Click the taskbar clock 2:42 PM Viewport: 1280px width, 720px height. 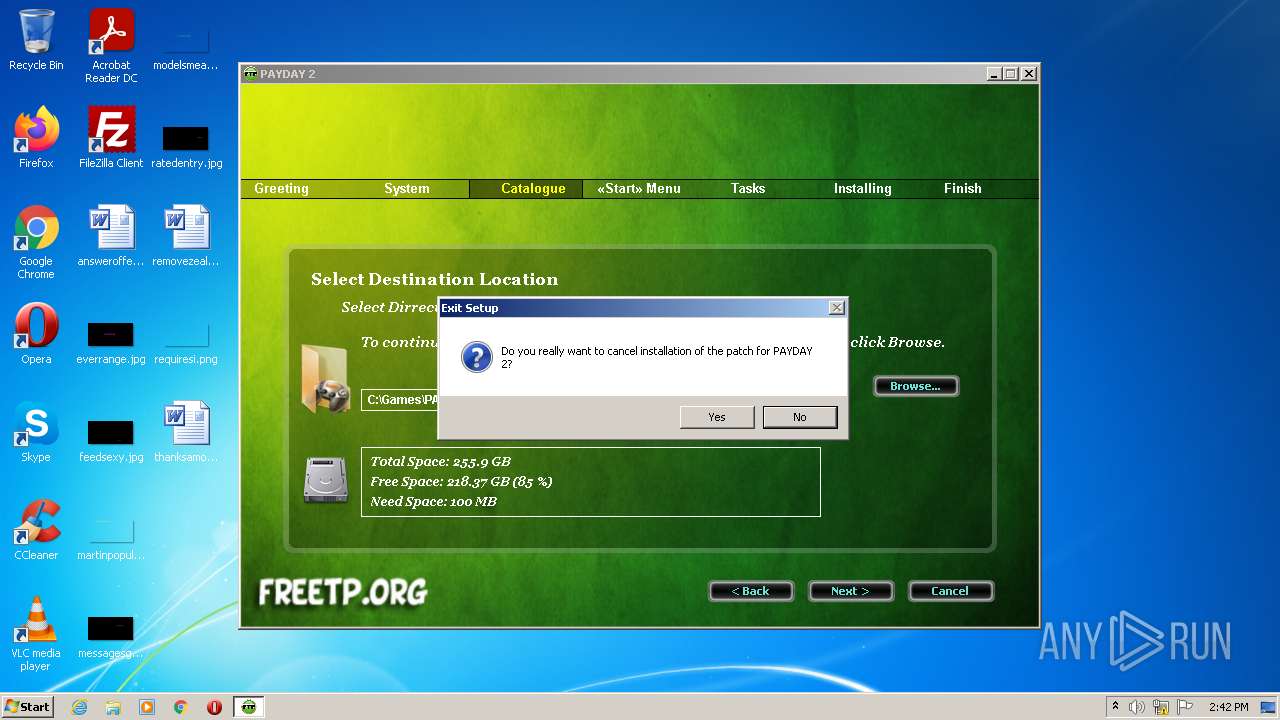coord(1228,707)
